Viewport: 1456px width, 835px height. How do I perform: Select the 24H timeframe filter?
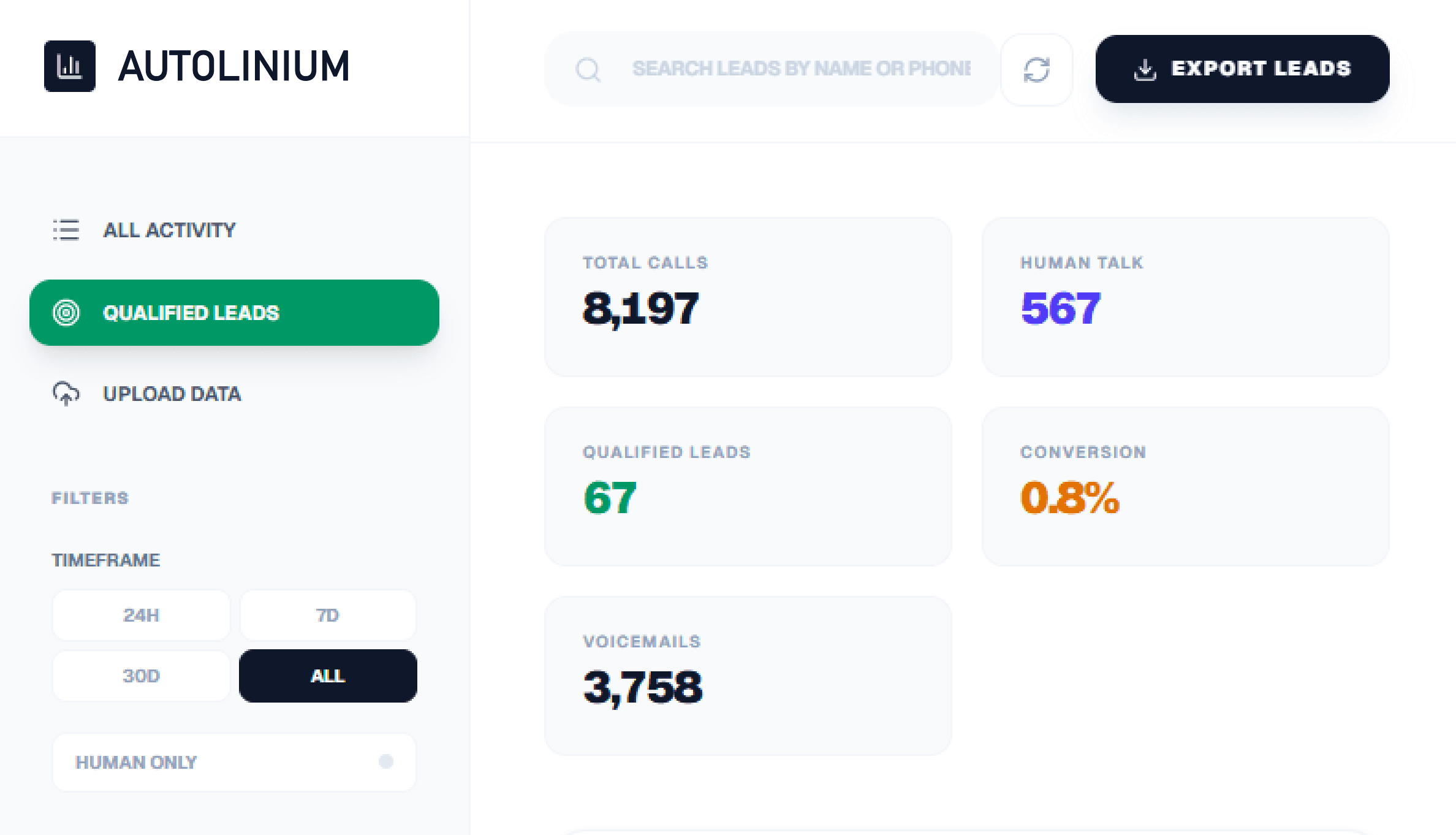(140, 615)
